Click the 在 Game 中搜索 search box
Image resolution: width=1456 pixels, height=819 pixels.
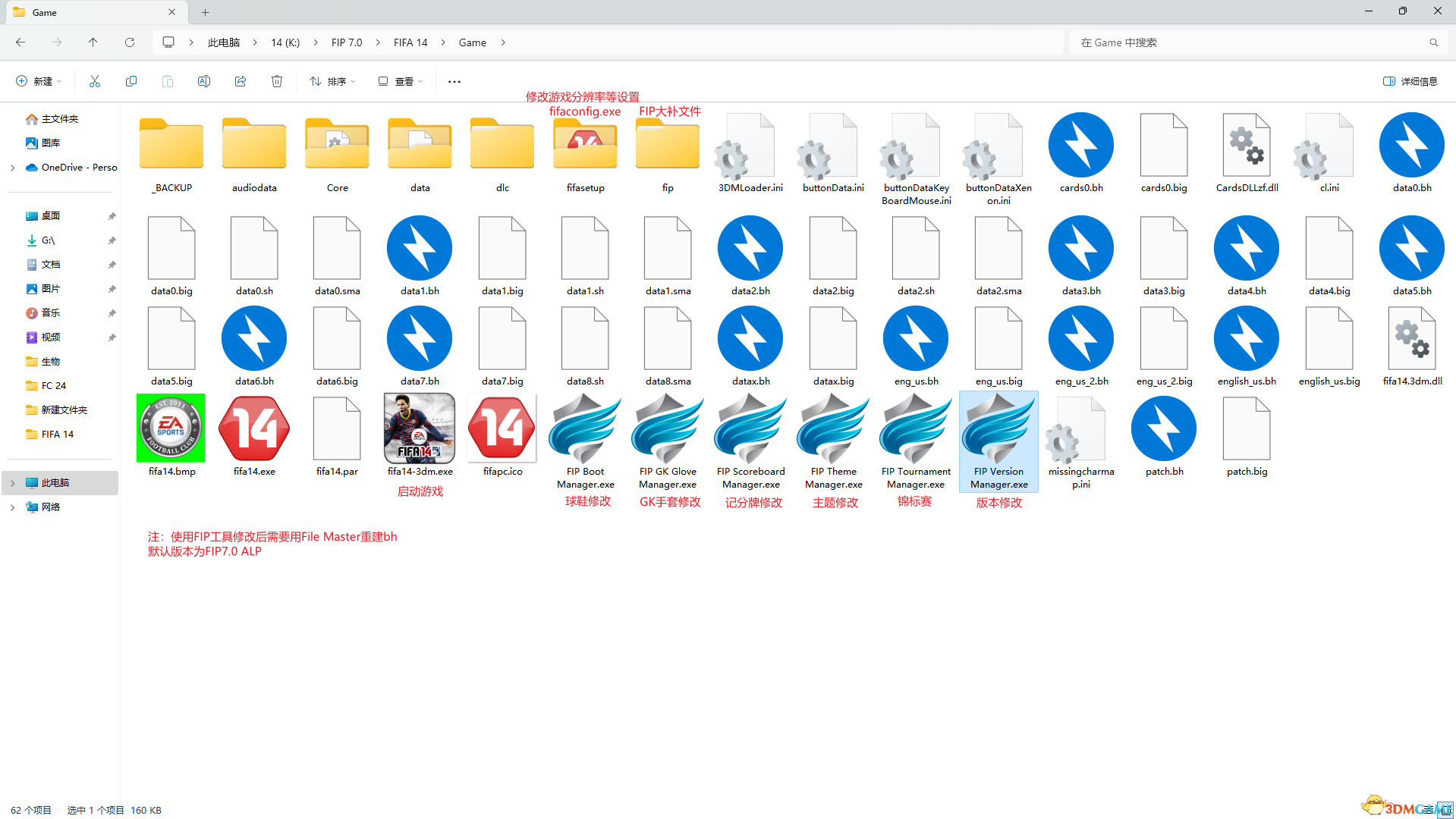(1252, 42)
